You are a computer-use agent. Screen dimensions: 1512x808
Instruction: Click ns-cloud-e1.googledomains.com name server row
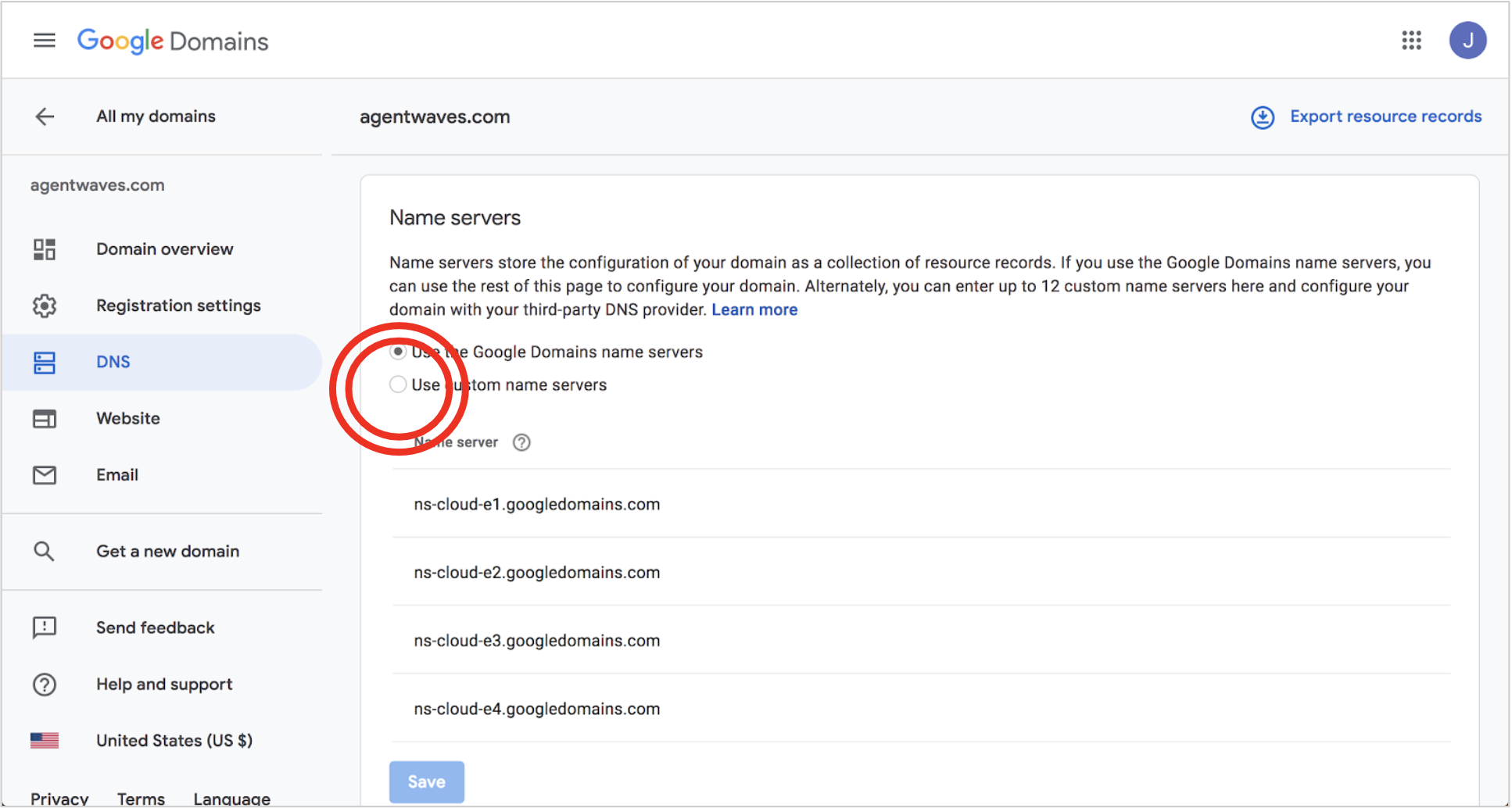click(921, 504)
